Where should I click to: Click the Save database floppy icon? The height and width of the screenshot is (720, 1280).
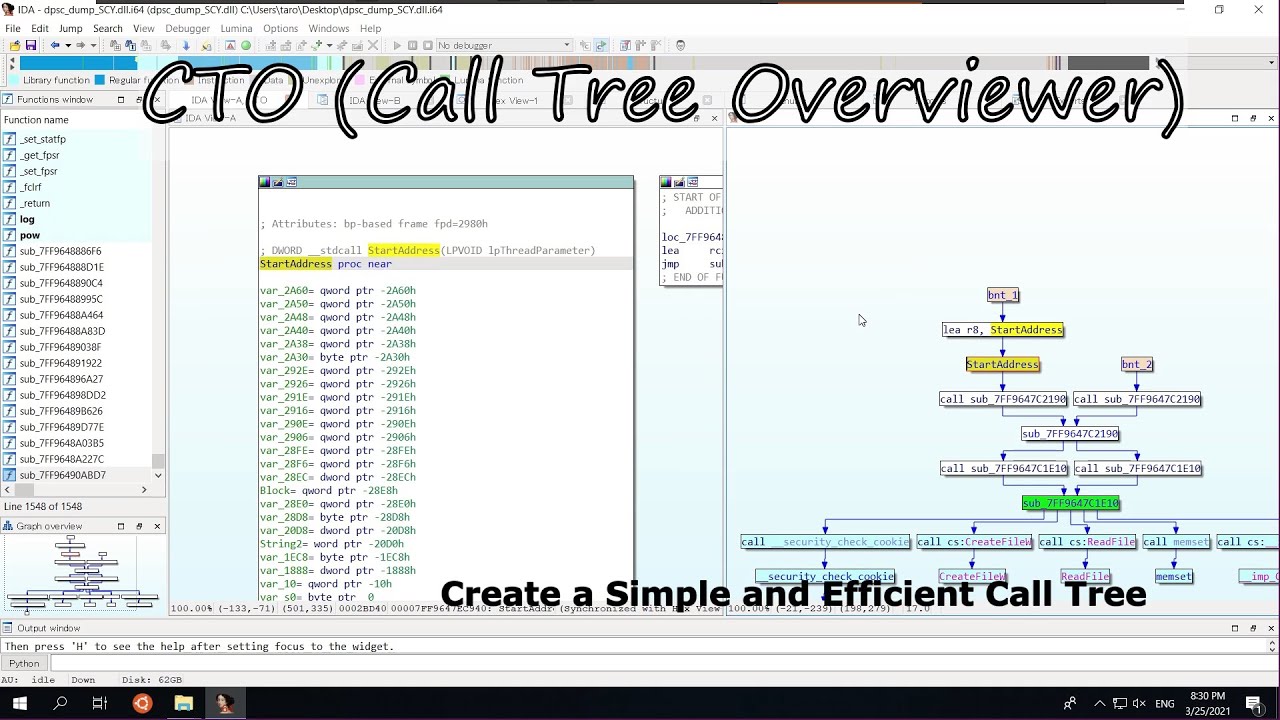31,46
